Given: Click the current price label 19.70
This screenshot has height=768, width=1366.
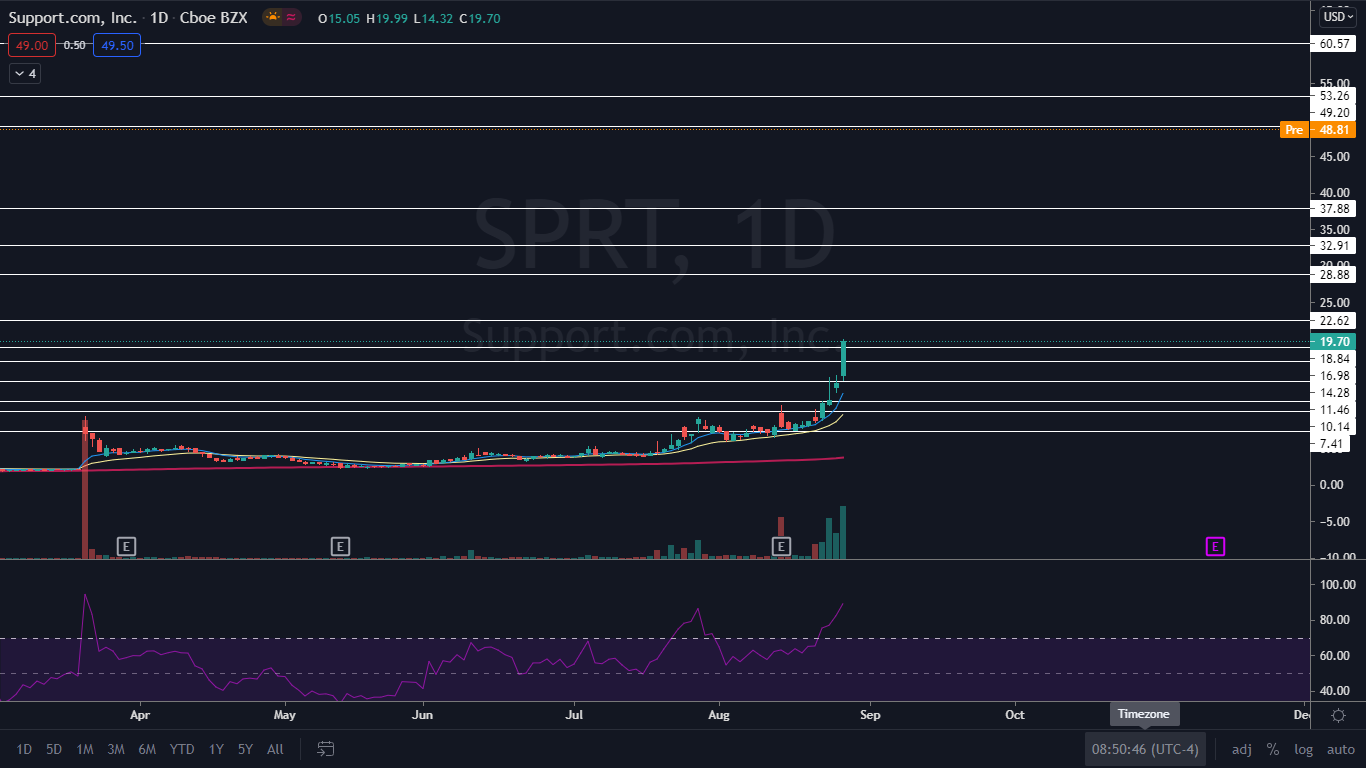Looking at the screenshot, I should 1335,341.
